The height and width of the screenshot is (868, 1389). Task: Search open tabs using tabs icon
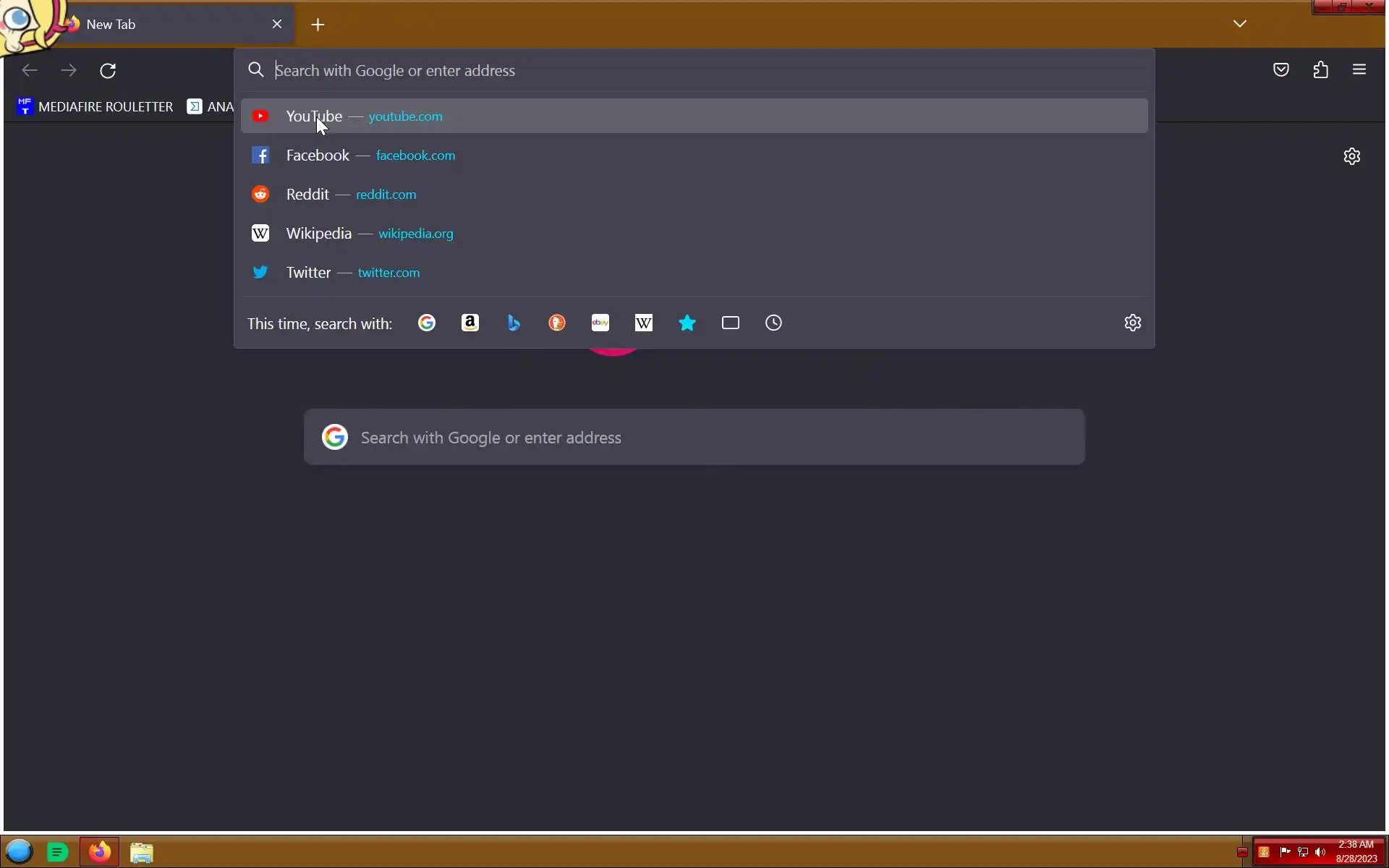coord(731,323)
